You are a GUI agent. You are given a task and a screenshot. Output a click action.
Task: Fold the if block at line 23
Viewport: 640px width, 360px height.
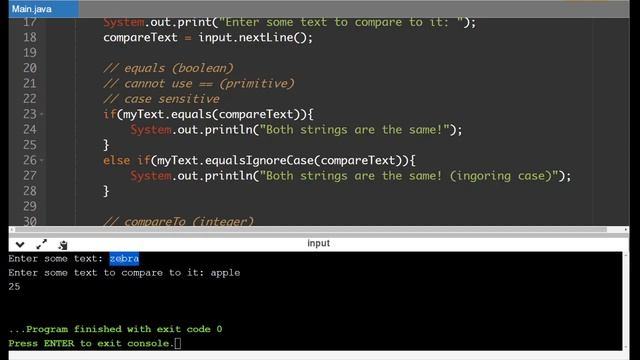tap(41, 115)
